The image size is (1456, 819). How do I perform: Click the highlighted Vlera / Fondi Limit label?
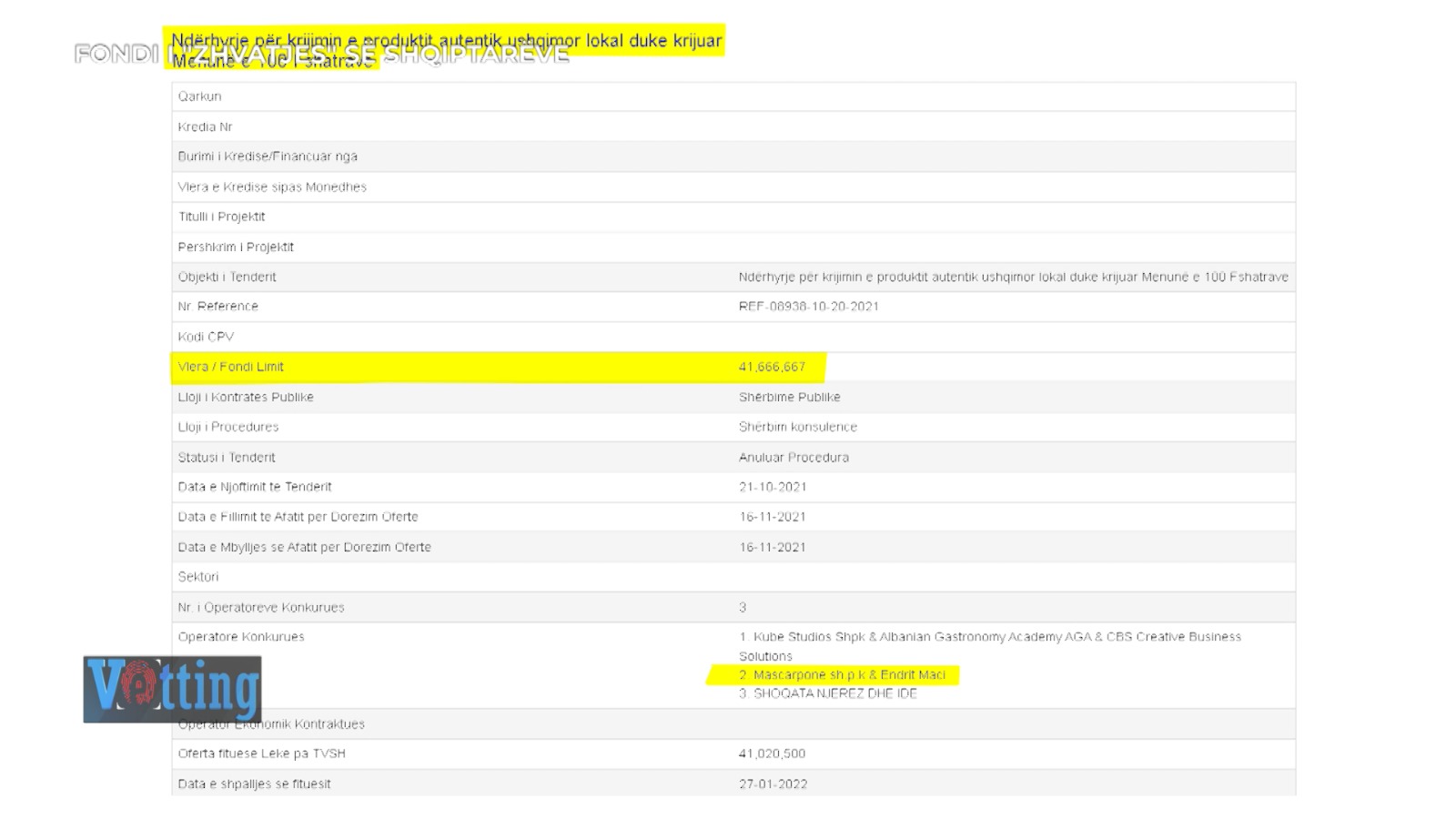pyautogui.click(x=231, y=367)
